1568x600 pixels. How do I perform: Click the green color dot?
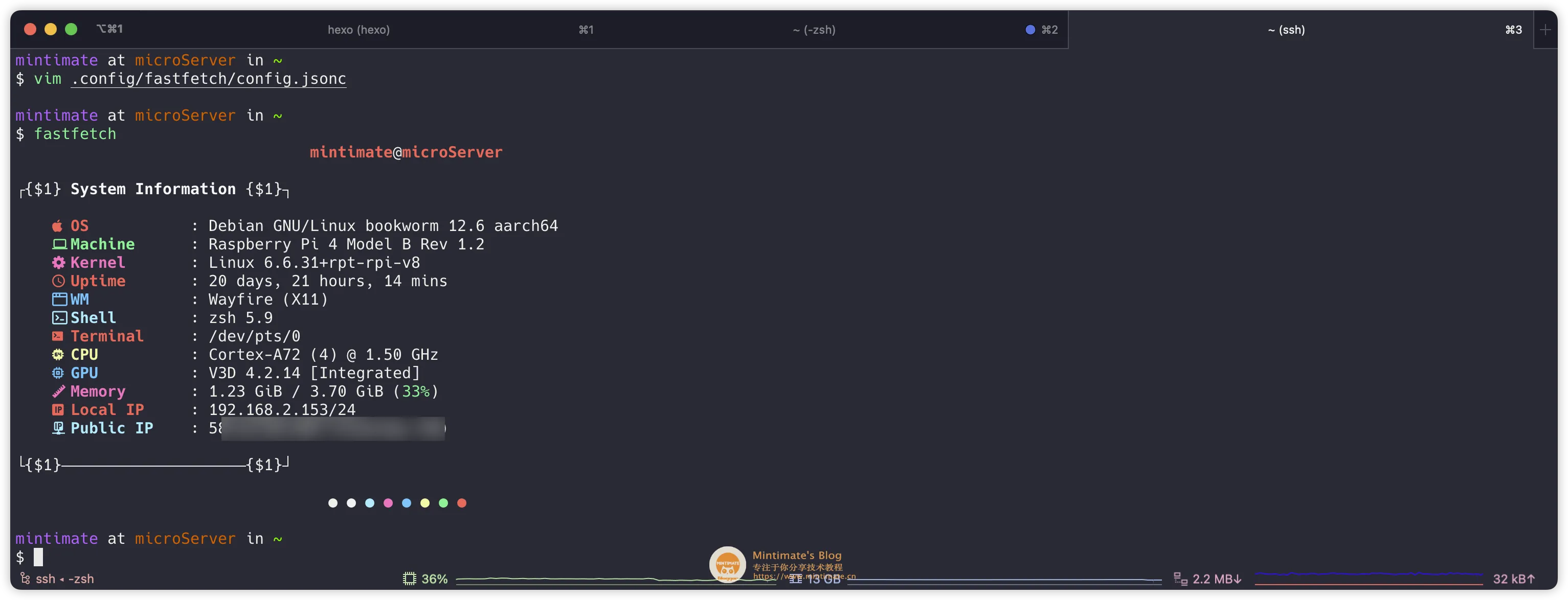pos(443,502)
